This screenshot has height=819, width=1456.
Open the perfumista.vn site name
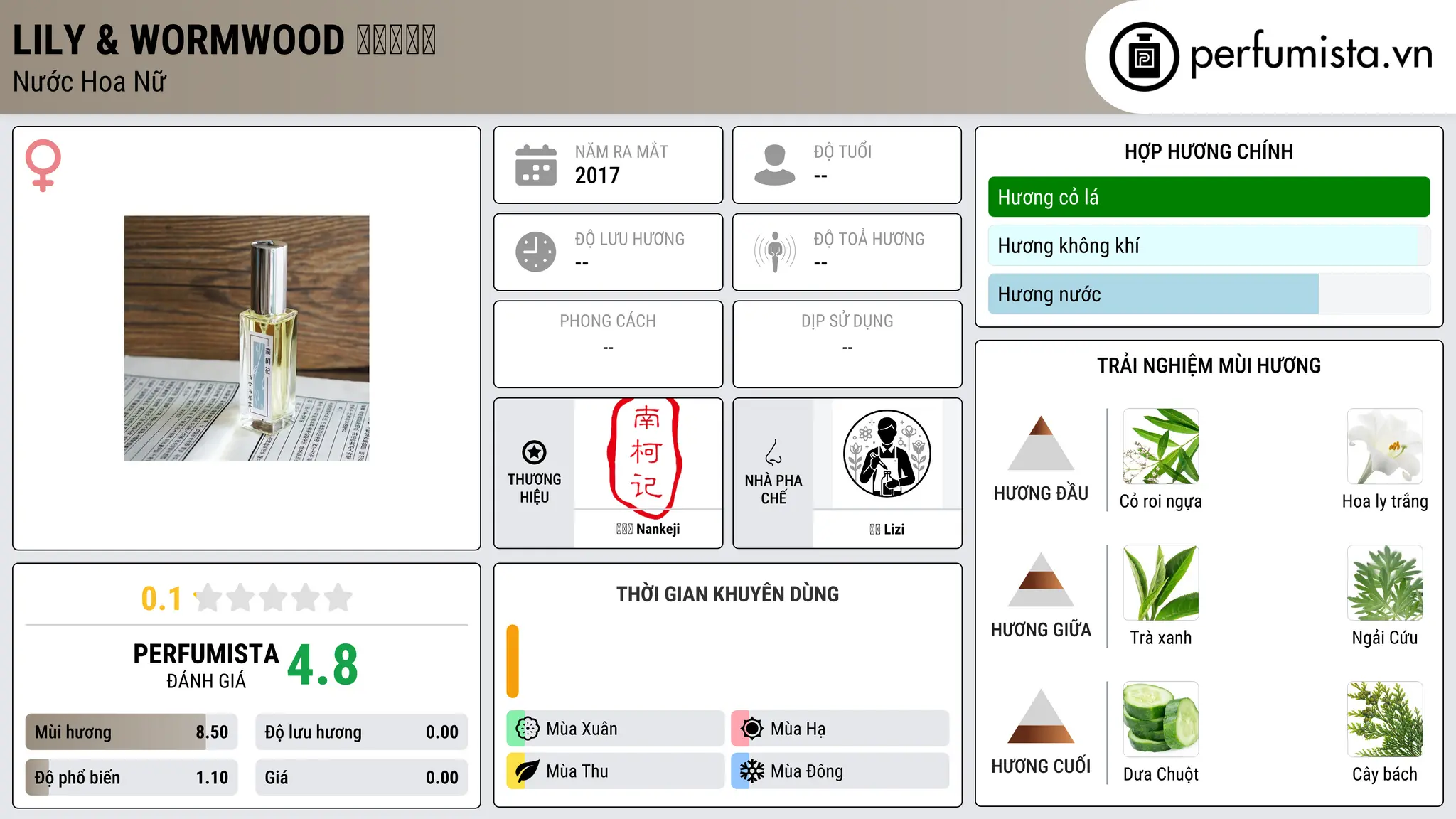coord(1311,54)
